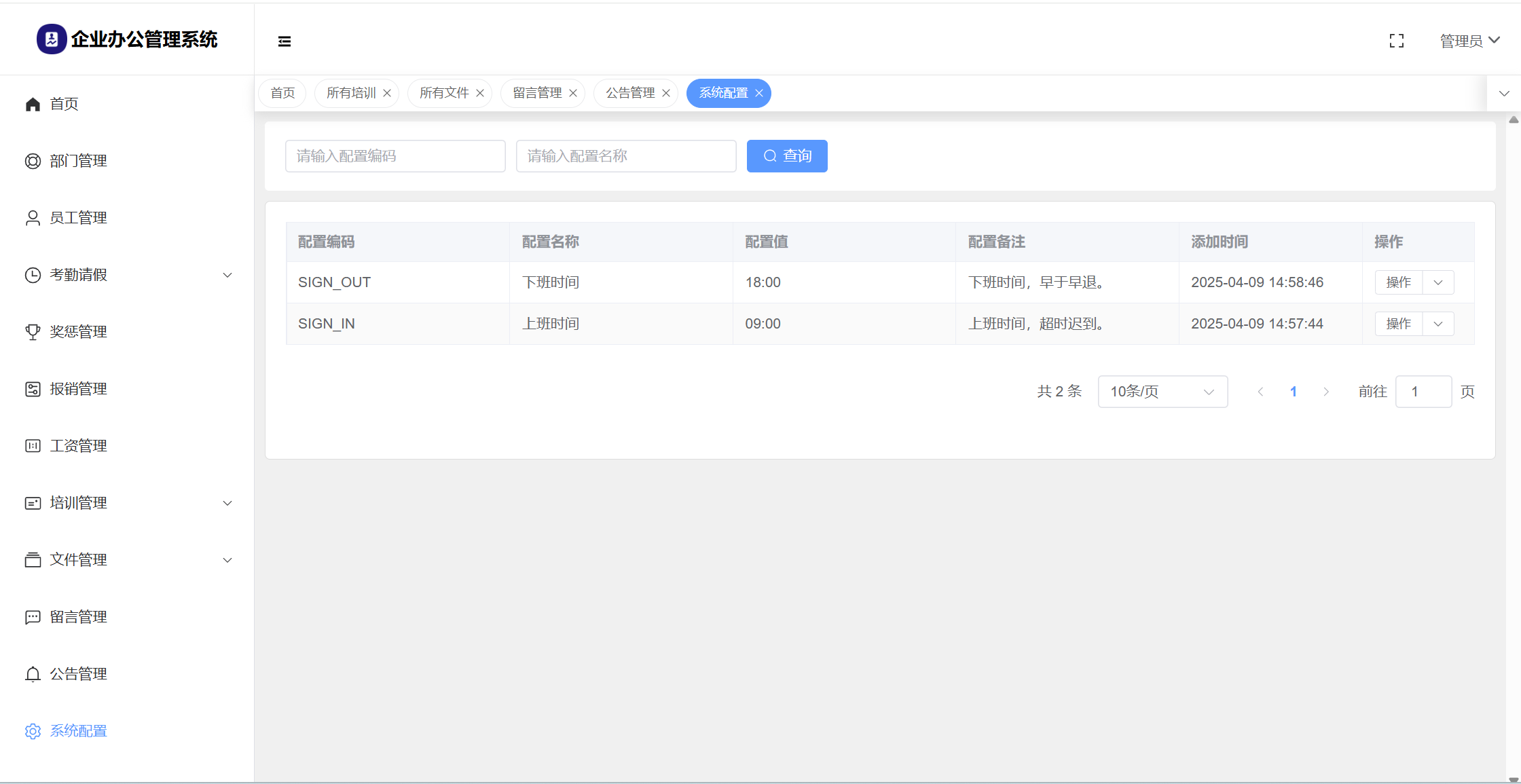
Task: Focus the 请输入配置编码 input field
Action: coord(395,156)
